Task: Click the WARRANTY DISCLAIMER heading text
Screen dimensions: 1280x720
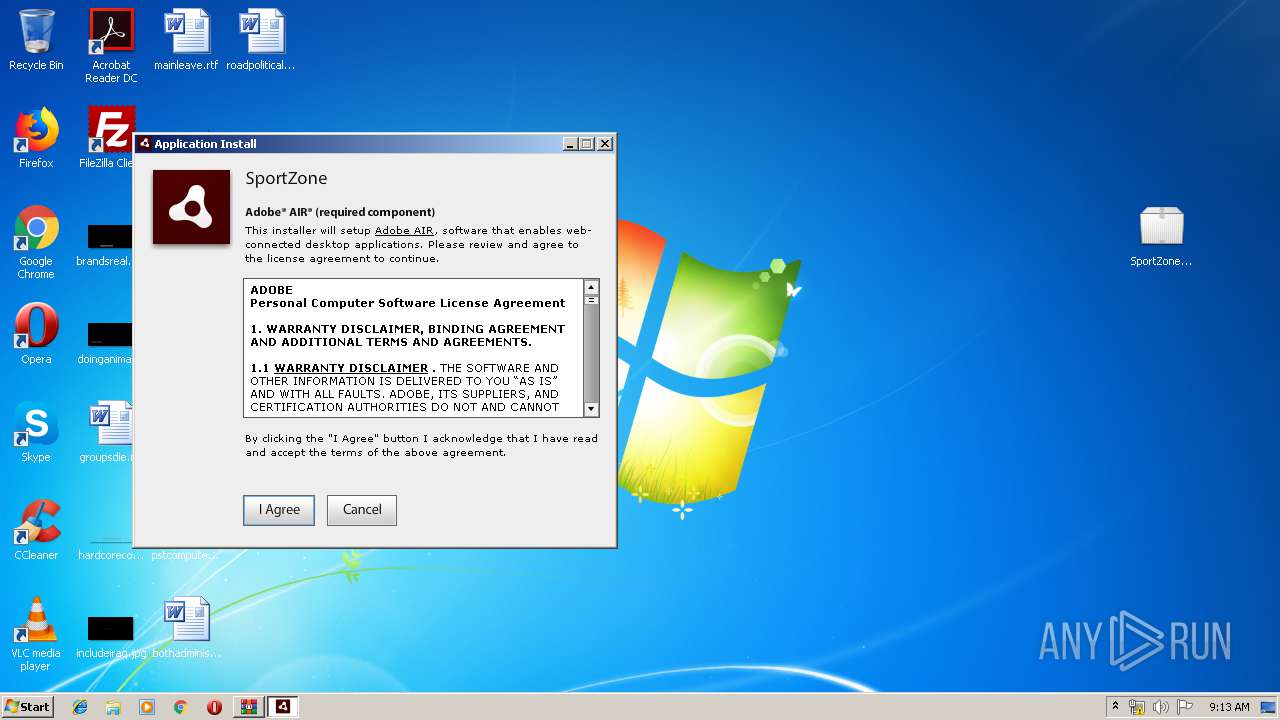Action: tap(351, 368)
